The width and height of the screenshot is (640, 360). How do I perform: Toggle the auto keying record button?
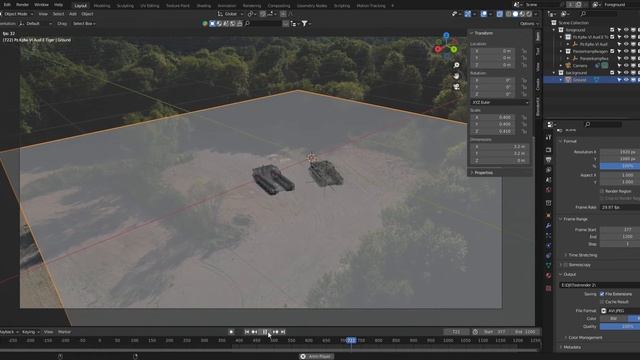click(x=231, y=332)
